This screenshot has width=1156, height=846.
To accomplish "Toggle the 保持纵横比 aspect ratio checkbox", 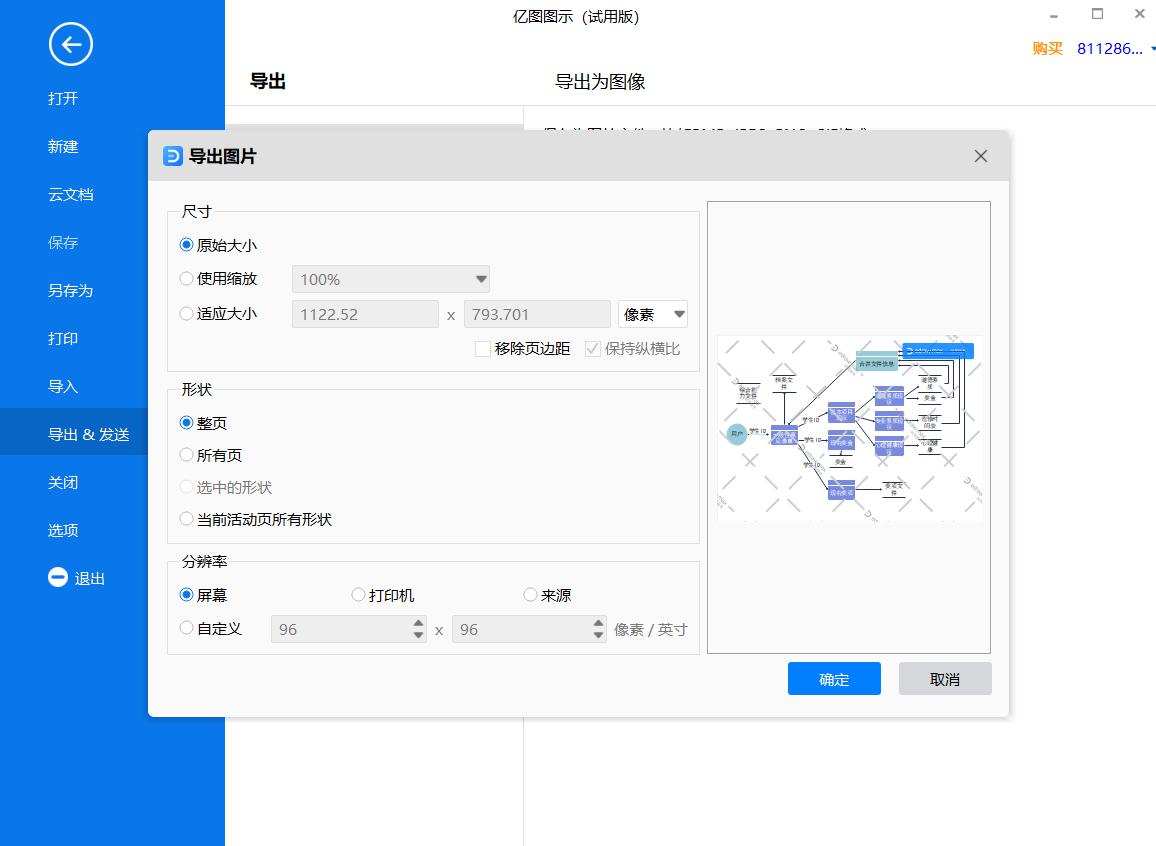I will 594,348.
